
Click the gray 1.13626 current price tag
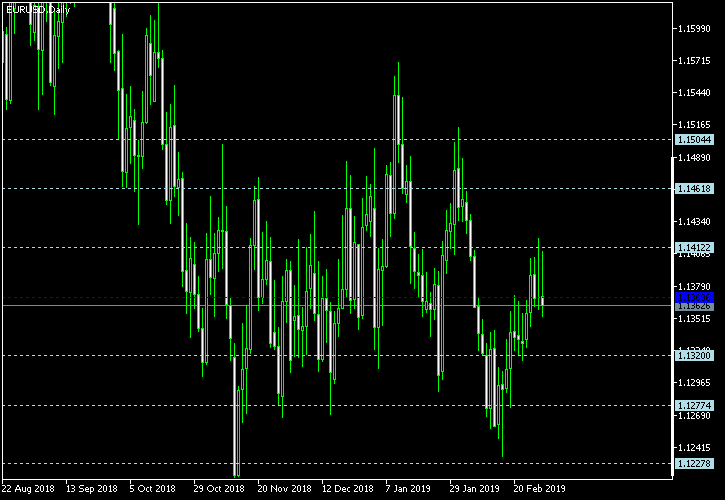coord(694,306)
